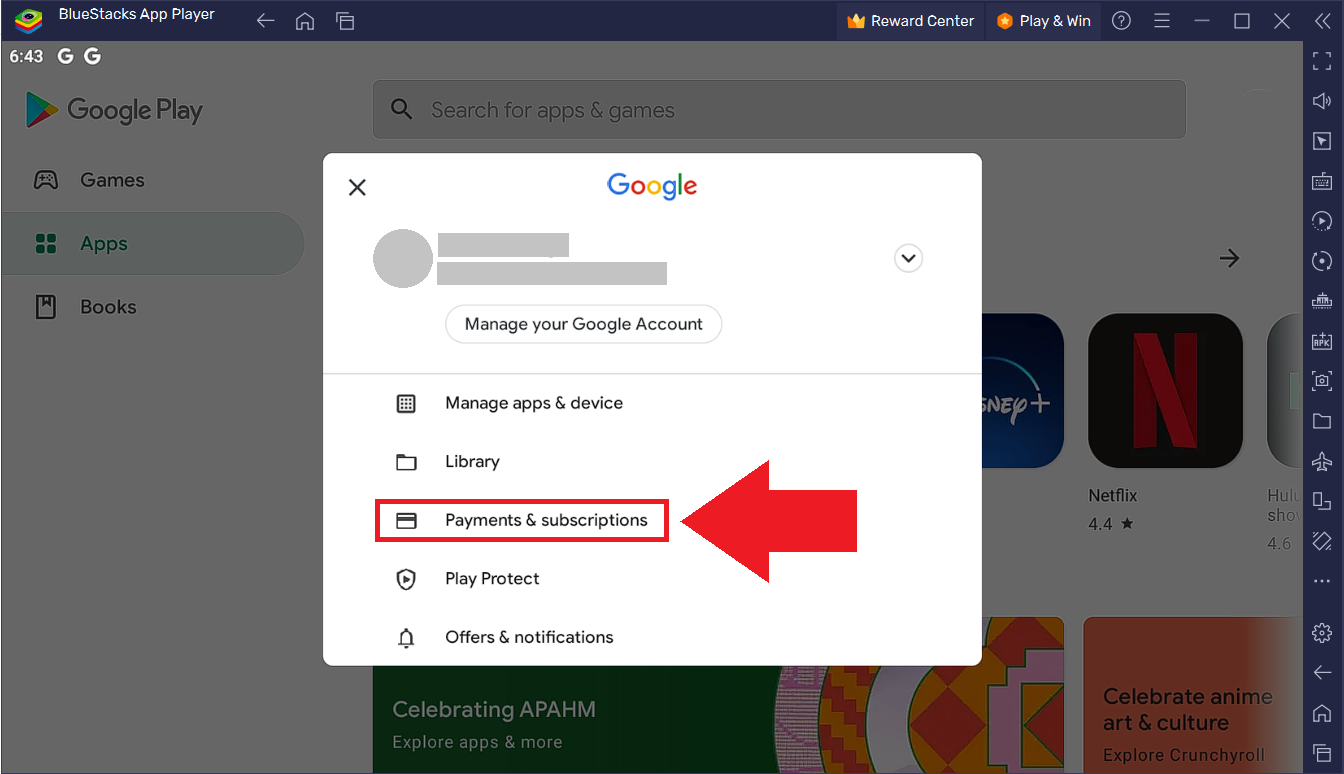Open the media folder icon in side toolbar
This screenshot has width=1344, height=774.
pyautogui.click(x=1322, y=421)
